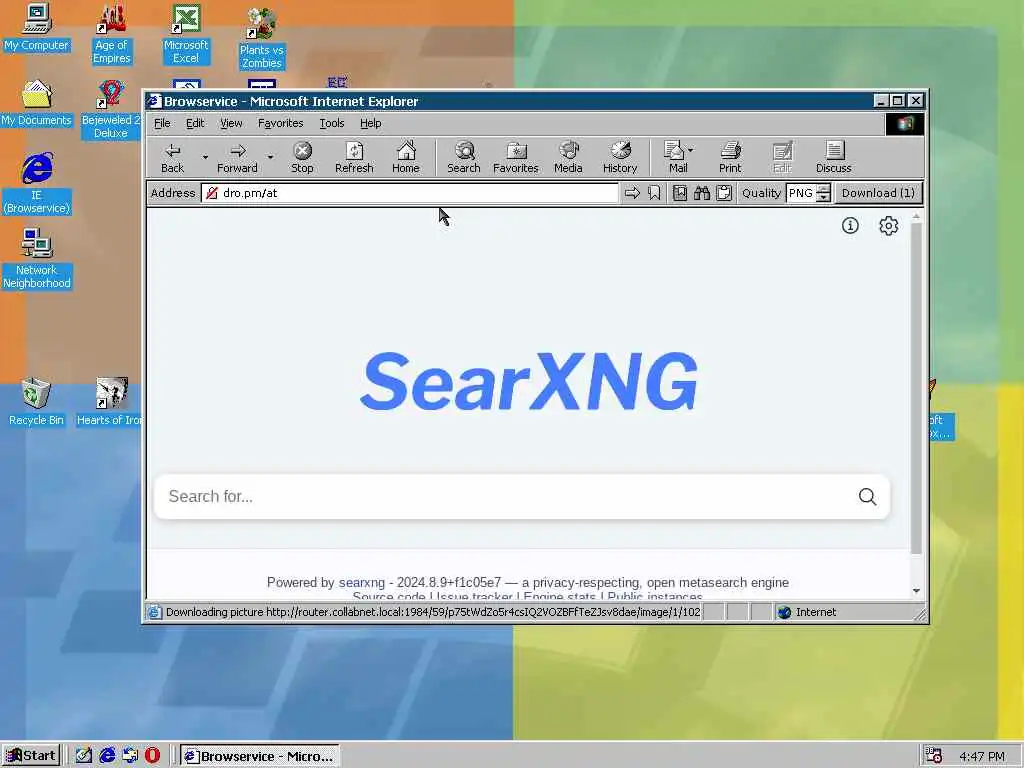The height and width of the screenshot is (768, 1024).
Task: Stop the page from loading
Action: [302, 158]
